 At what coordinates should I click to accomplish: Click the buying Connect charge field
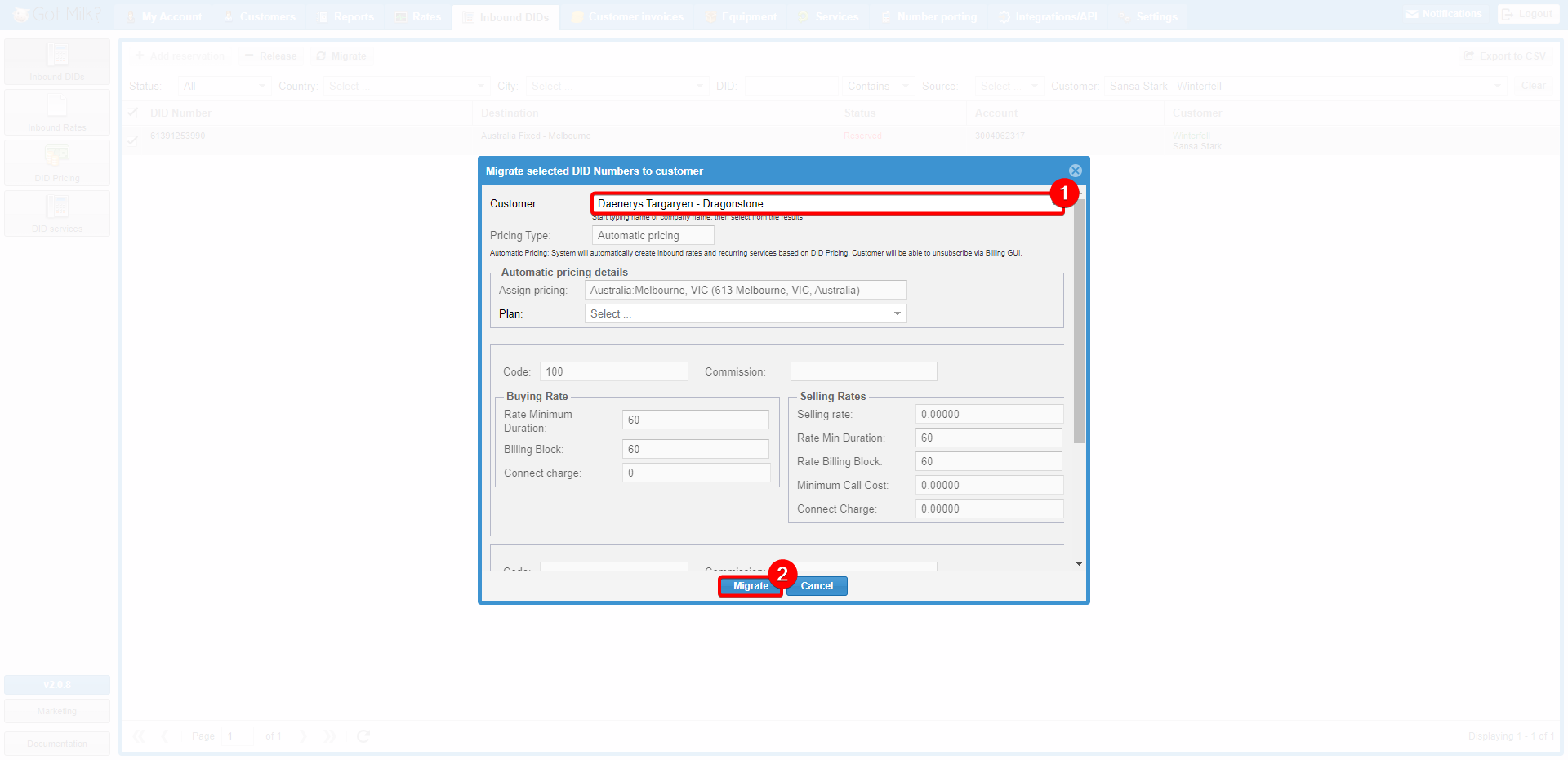click(695, 473)
